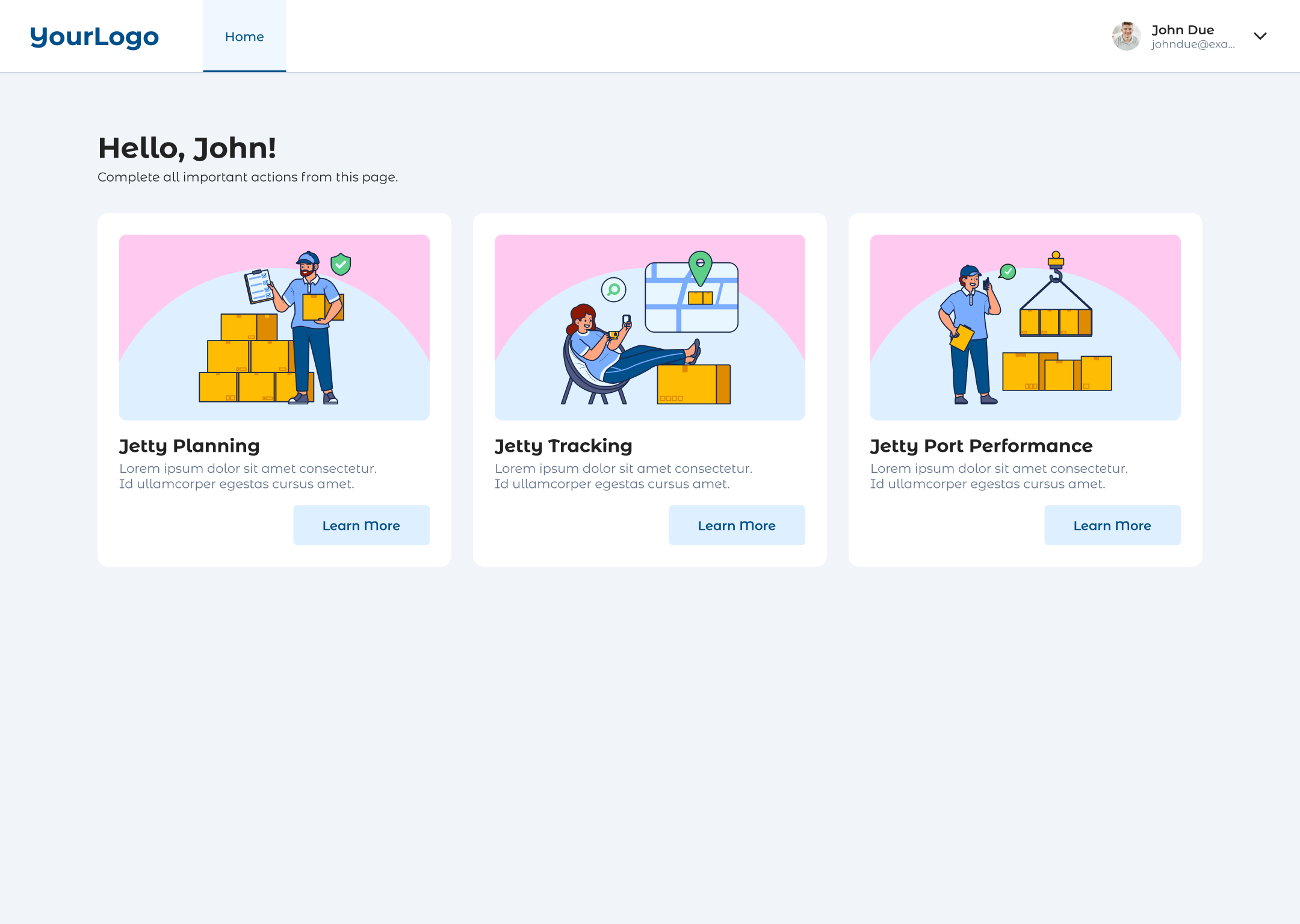Click the green checkmark speech bubble icon
1300x924 pixels.
click(x=1007, y=272)
